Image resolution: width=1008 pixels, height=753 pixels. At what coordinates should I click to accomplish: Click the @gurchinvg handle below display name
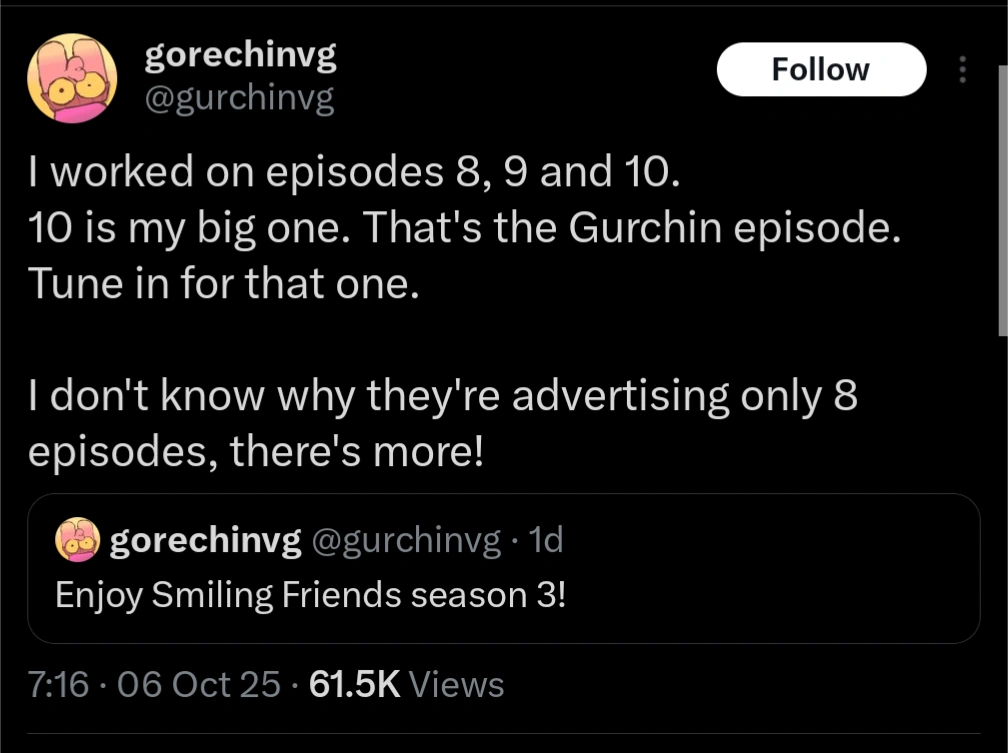coord(240,98)
